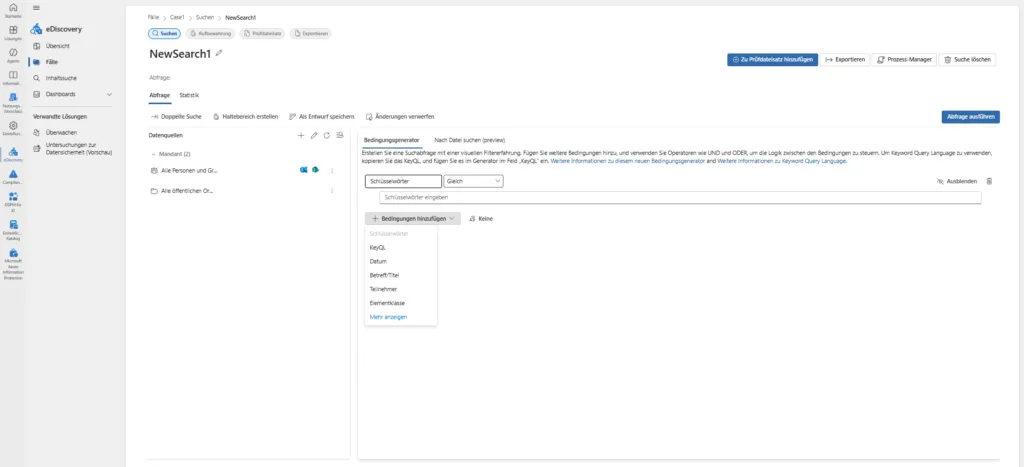Open the hamburger navigation menu
Image resolution: width=1024 pixels, height=467 pixels.
click(37, 7)
